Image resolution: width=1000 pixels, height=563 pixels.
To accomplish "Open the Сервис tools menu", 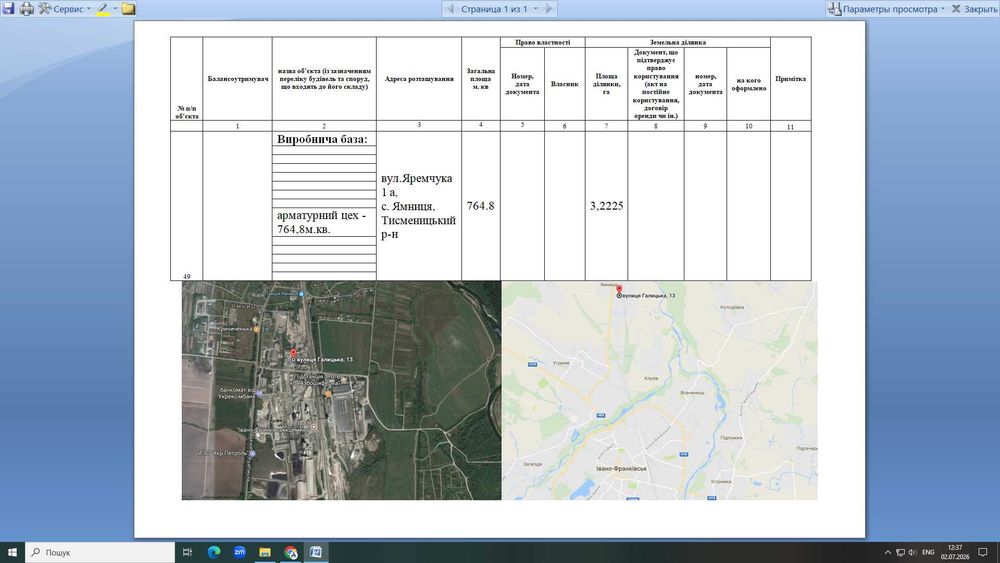I will point(64,9).
